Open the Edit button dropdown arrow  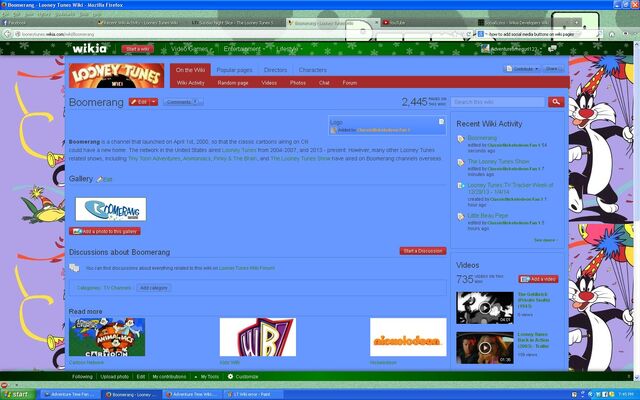click(x=153, y=102)
